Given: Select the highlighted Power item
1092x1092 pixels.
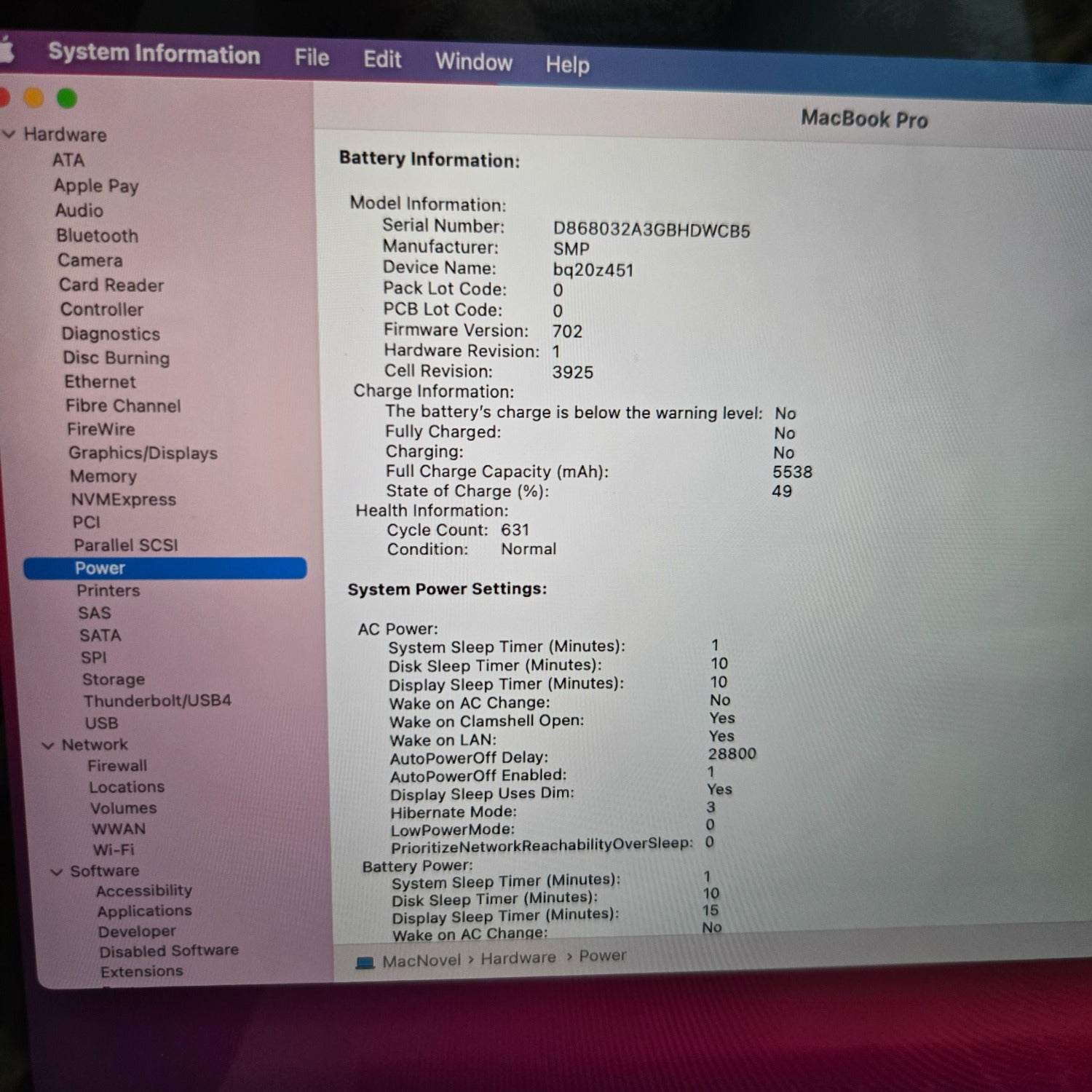Looking at the screenshot, I should [165, 569].
